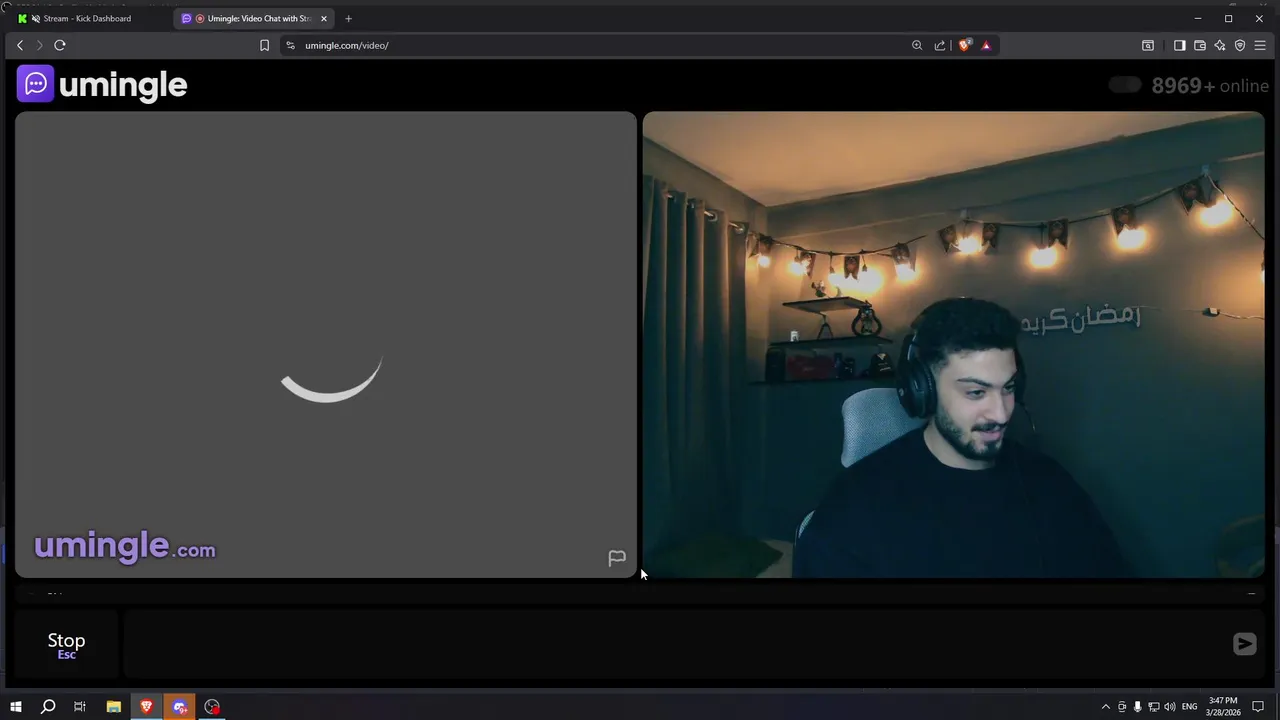The width and height of the screenshot is (1280, 720).
Task: Open the purple app icon in taskbar
Action: point(180,707)
